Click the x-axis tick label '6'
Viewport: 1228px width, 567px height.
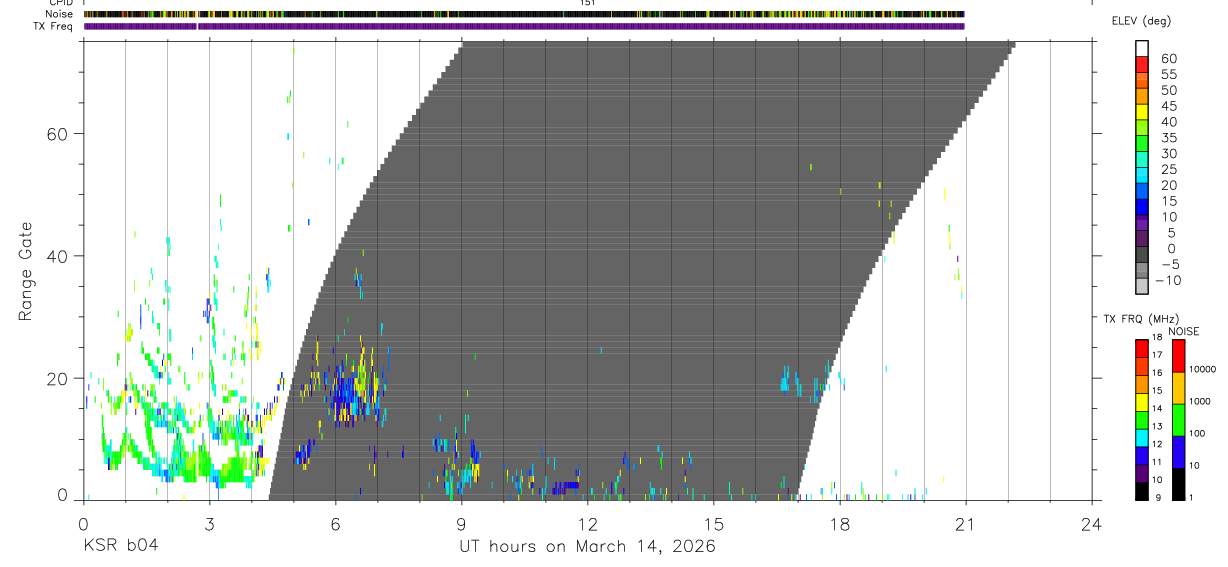point(335,523)
